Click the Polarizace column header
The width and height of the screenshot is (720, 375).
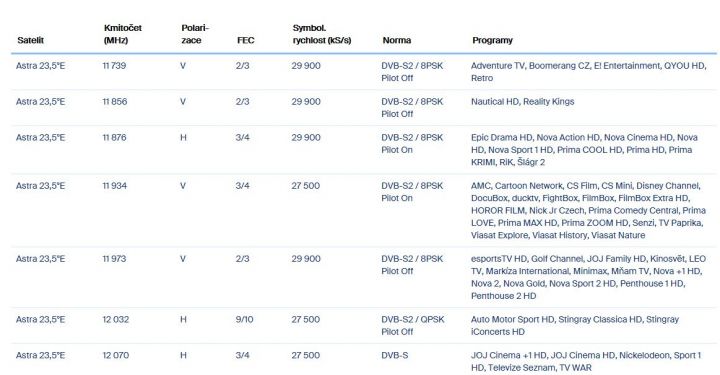pyautogui.click(x=195, y=34)
